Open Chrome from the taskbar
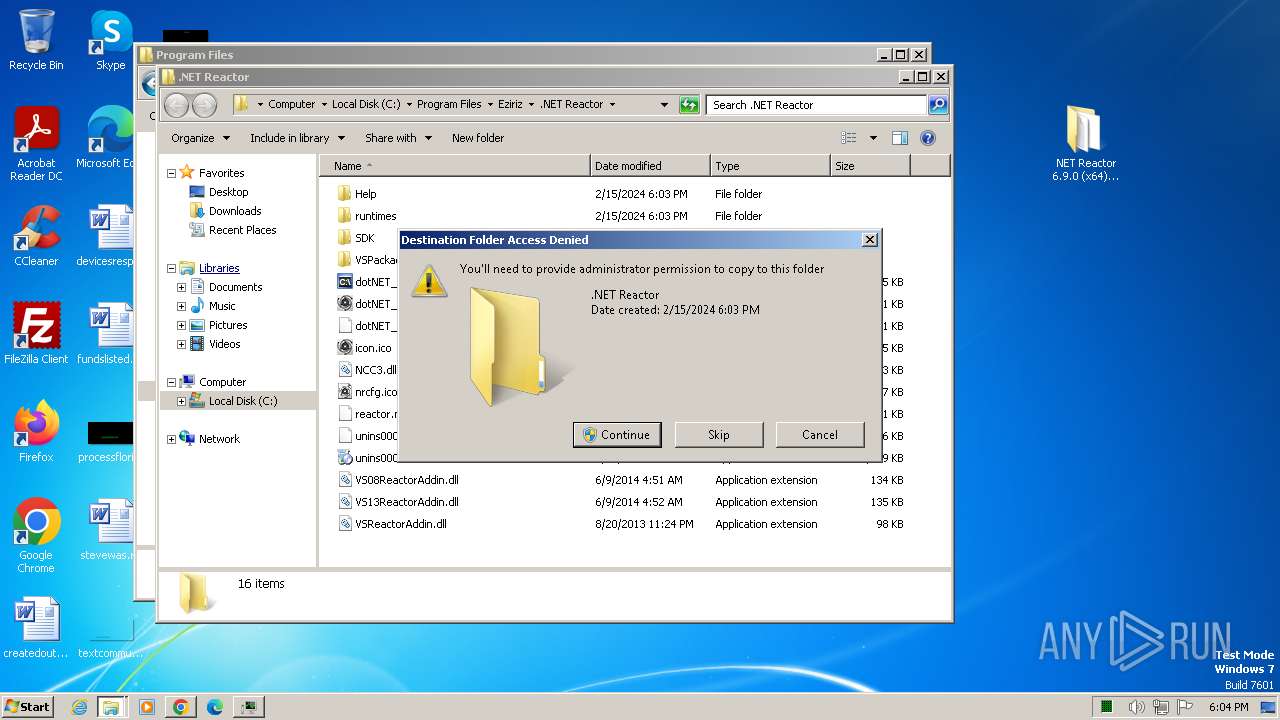Screen dimensions: 1280x720 [x=181, y=707]
